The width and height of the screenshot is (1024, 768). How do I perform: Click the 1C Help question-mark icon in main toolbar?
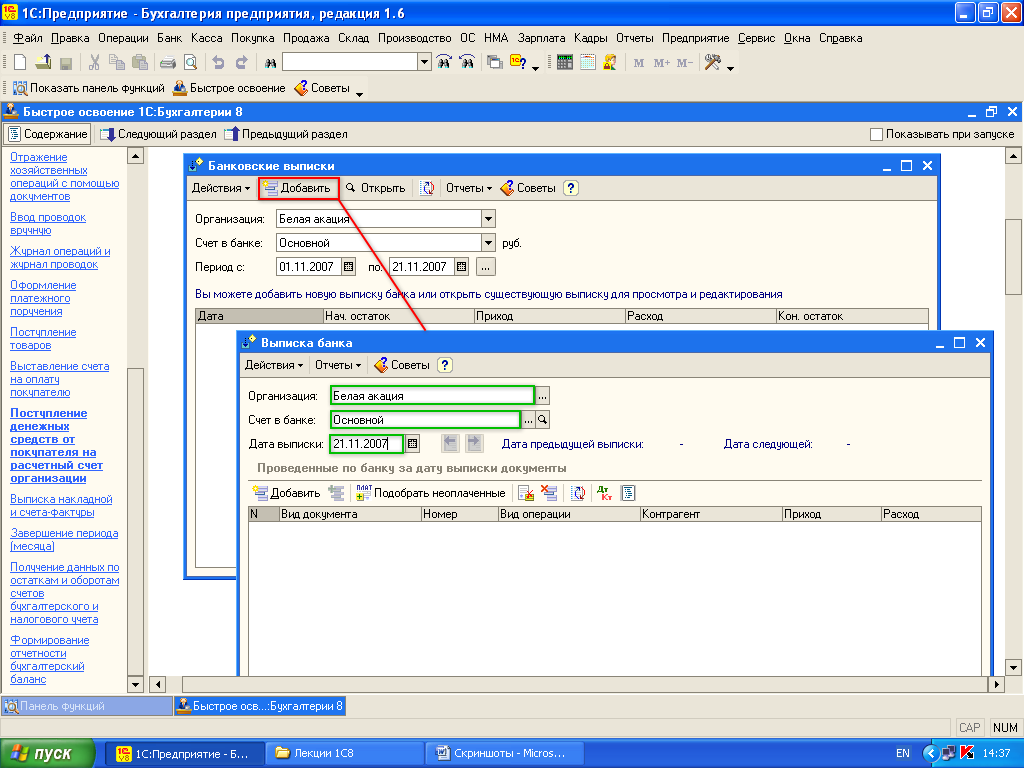[x=519, y=63]
